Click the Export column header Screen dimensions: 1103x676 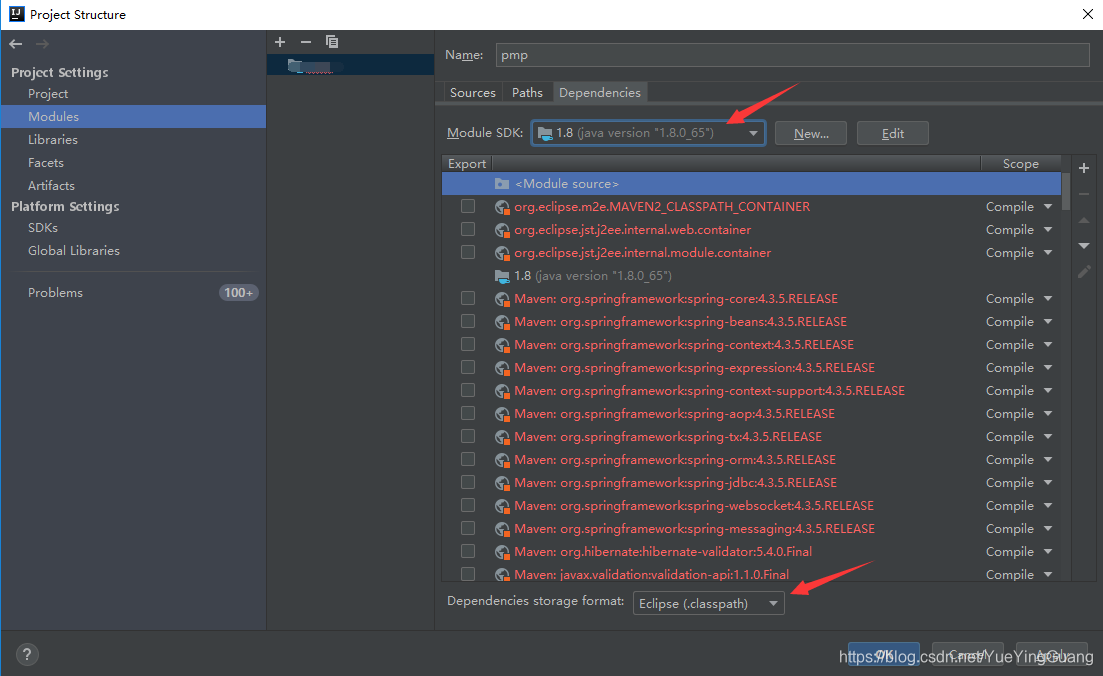(467, 164)
